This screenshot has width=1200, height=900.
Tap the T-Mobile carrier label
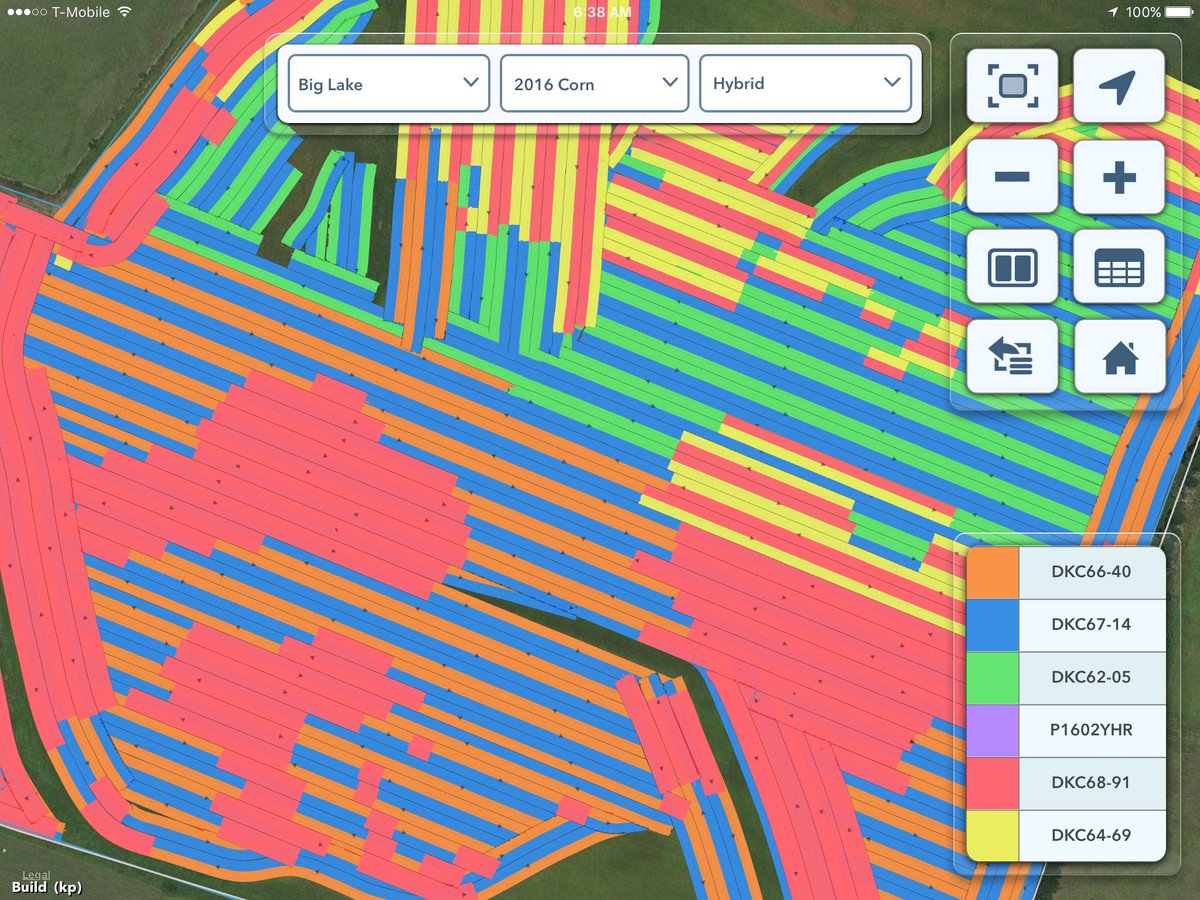[80, 12]
